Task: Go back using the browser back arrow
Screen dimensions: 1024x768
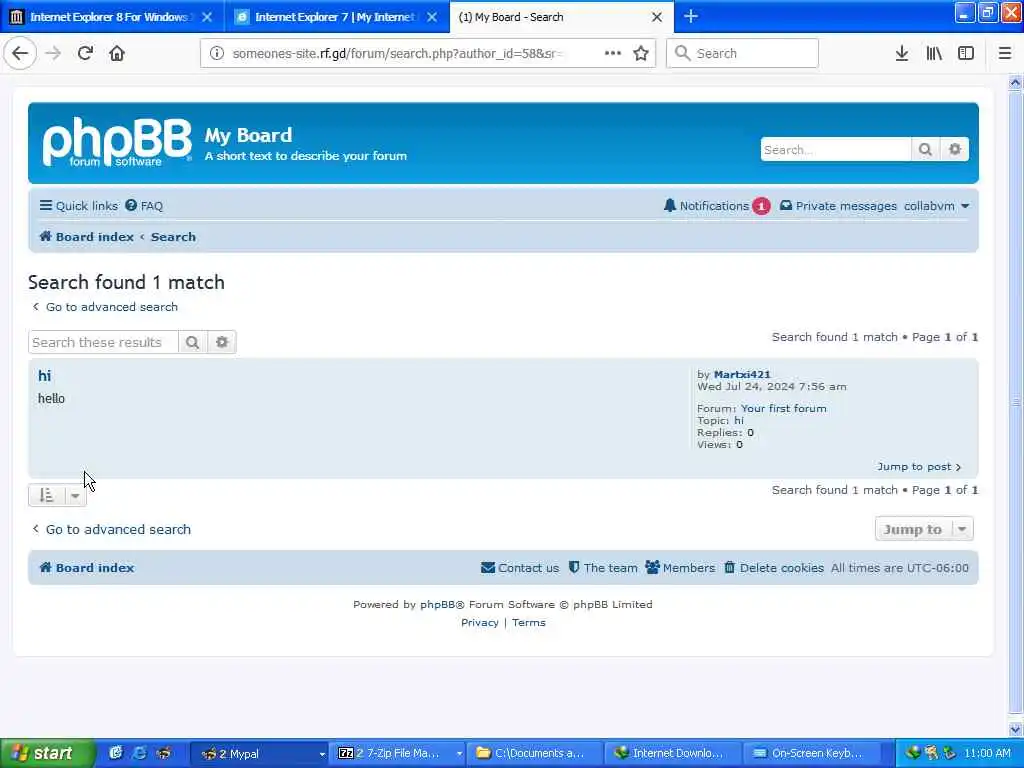Action: coord(20,54)
